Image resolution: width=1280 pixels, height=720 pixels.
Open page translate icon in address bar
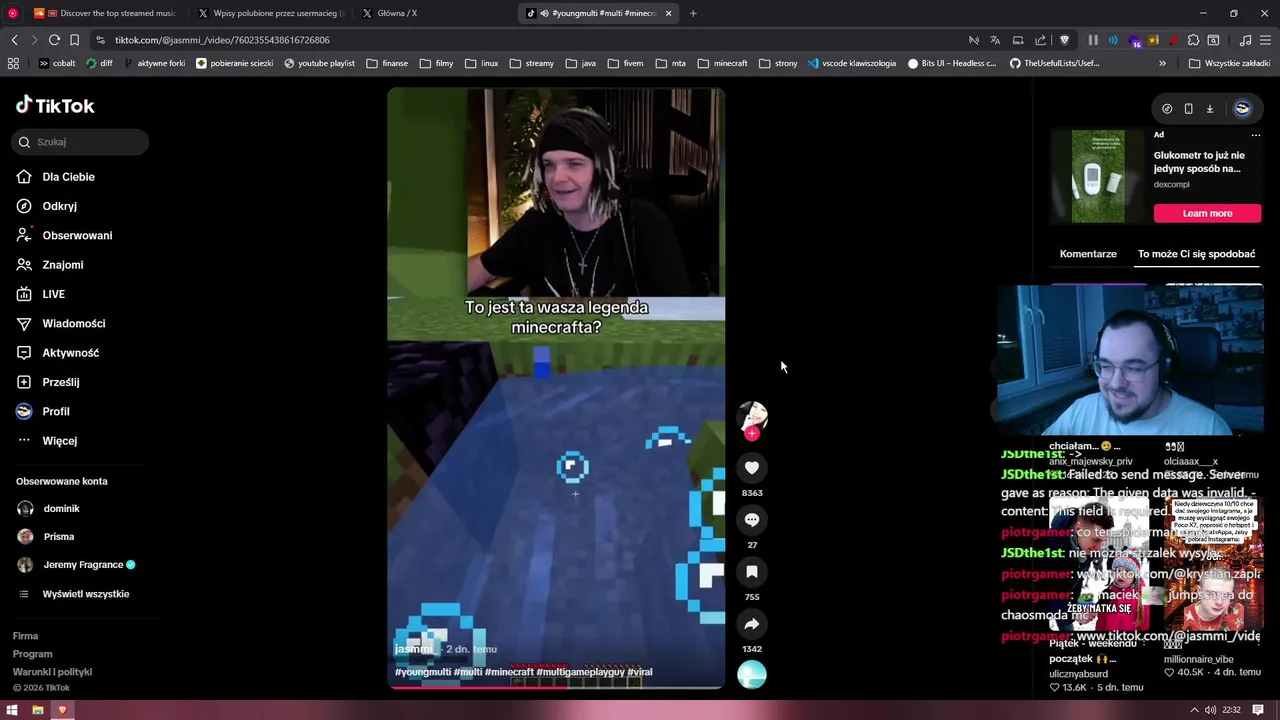pyautogui.click(x=995, y=40)
